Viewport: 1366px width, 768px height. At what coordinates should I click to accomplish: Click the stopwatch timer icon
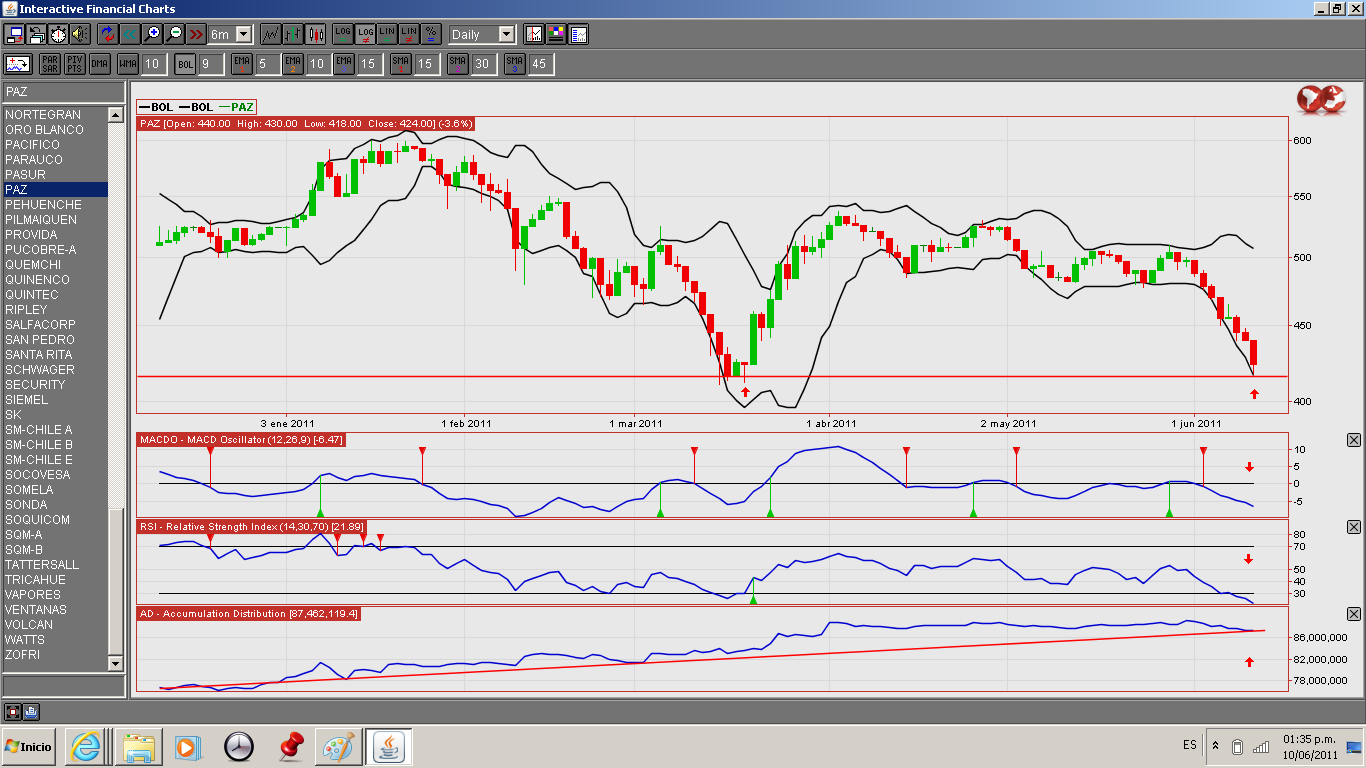pos(59,34)
